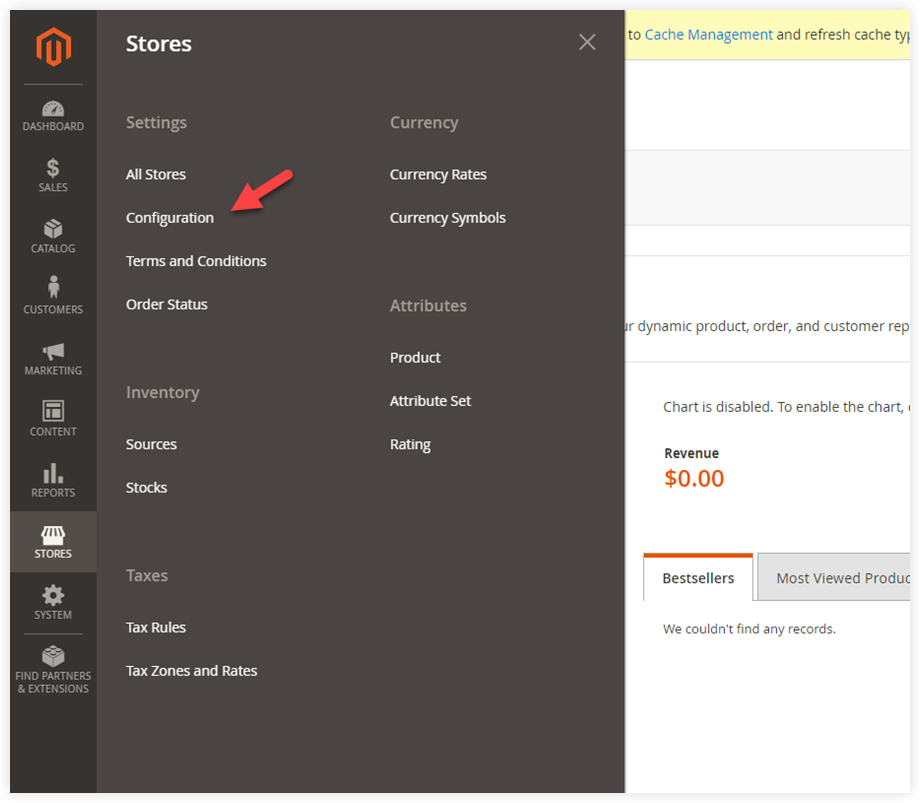Open the Reports bar chart icon

(x=53, y=473)
